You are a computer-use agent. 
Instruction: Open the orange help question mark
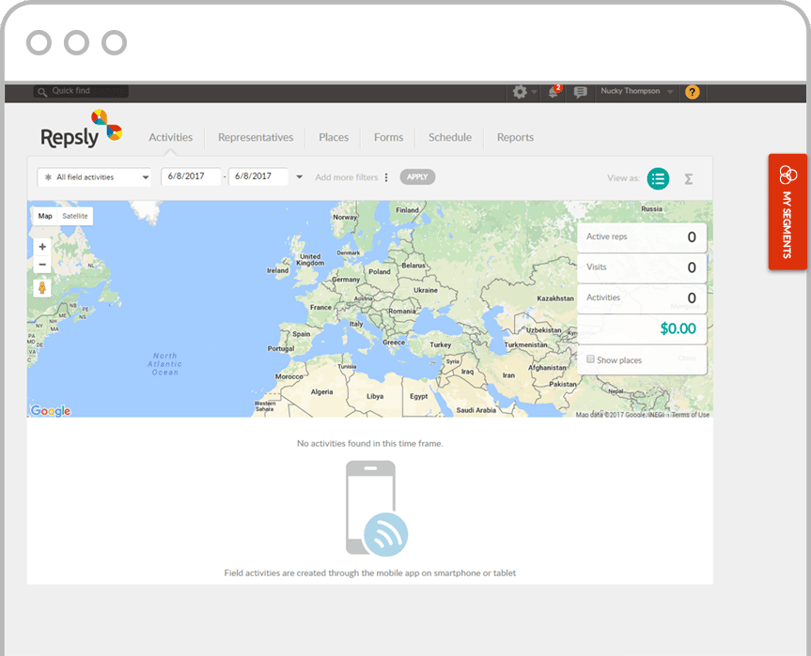692,92
